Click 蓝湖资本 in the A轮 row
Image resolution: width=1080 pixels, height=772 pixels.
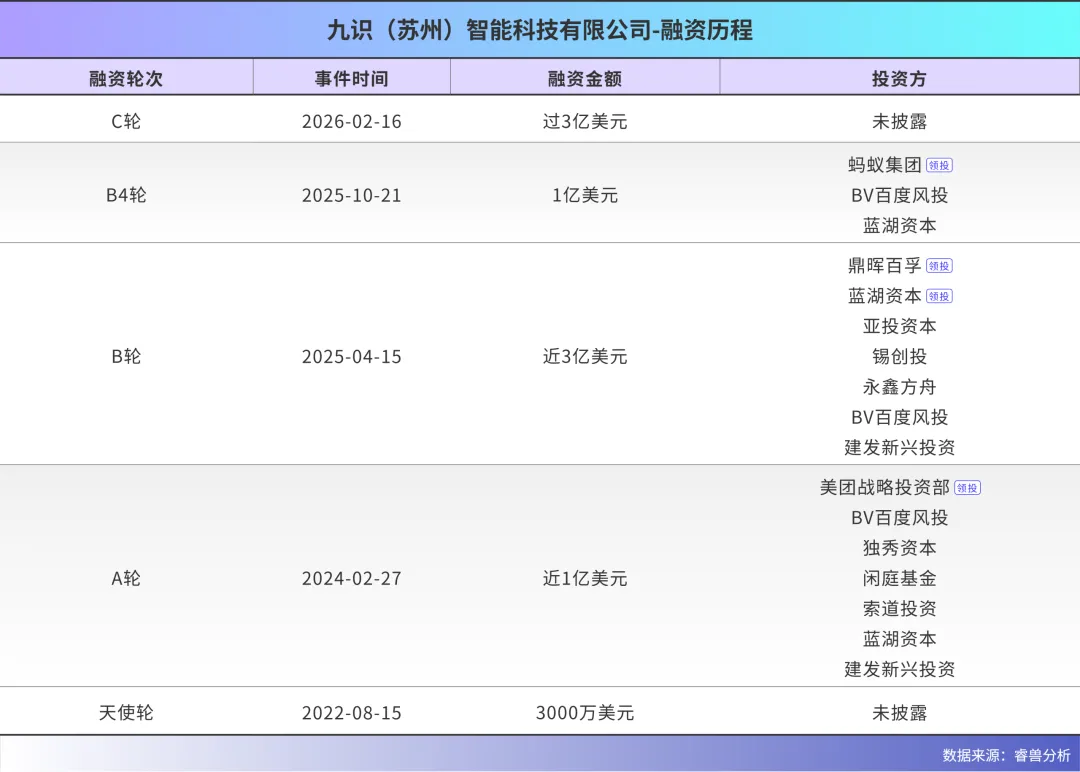point(900,638)
